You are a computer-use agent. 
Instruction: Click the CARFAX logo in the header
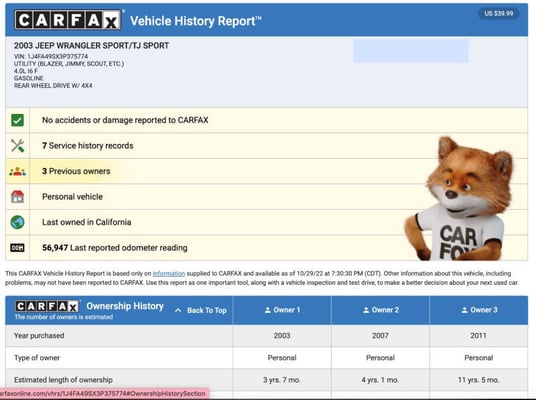coord(68,20)
